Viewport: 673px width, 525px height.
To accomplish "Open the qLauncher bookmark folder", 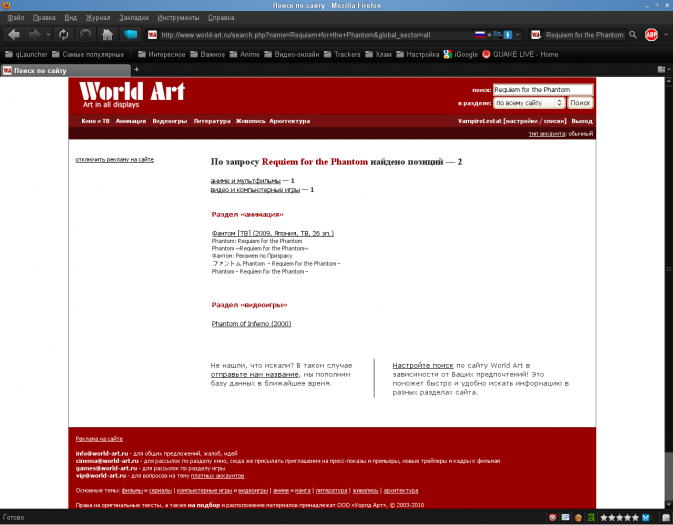I will pyautogui.click(x=26, y=55).
